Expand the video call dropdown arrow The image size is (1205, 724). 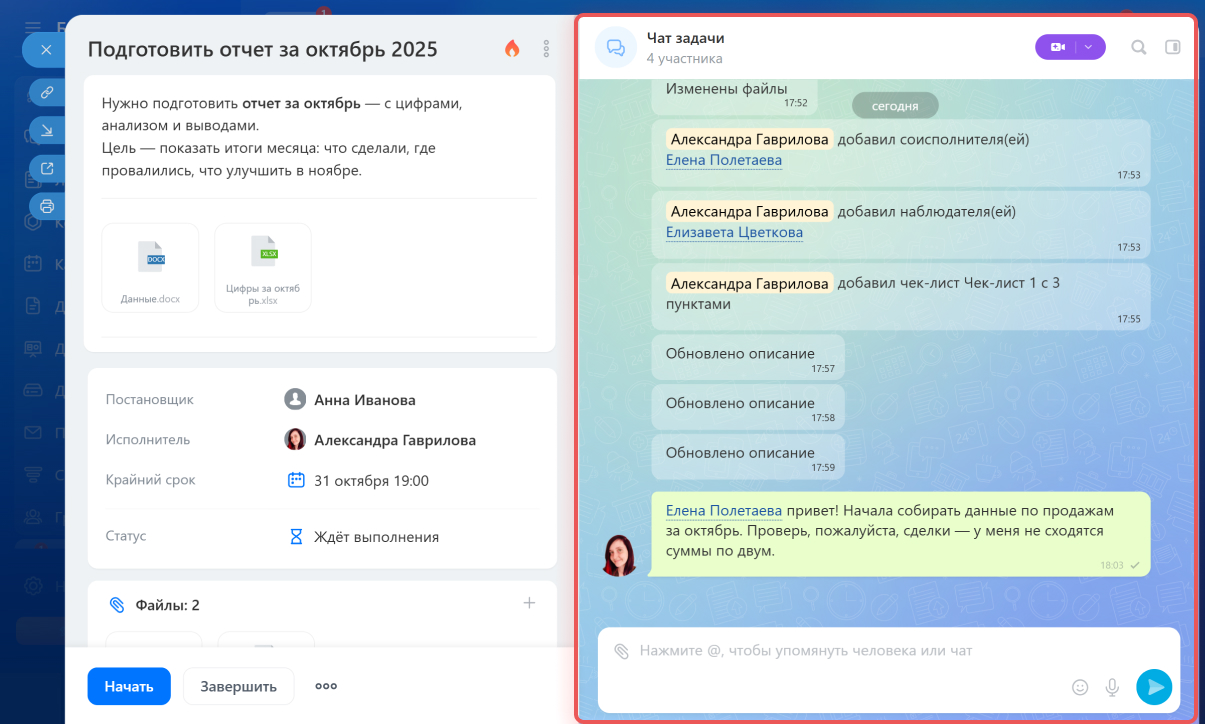pos(1089,47)
